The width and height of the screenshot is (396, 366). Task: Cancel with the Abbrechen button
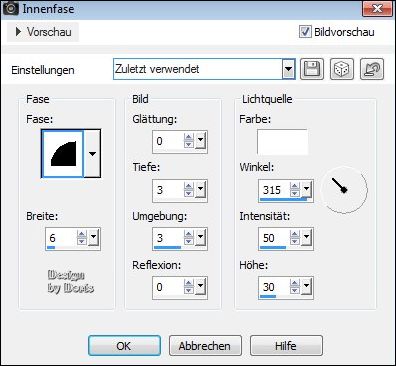point(205,346)
